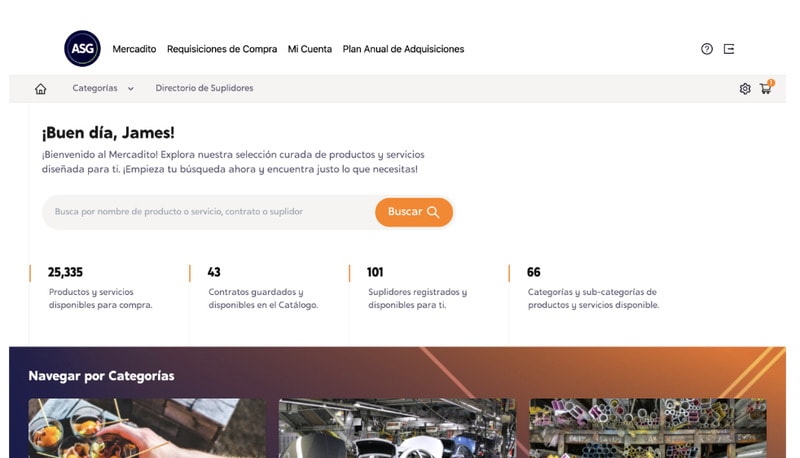
Task: Open help via the question mark icon
Action: point(707,49)
